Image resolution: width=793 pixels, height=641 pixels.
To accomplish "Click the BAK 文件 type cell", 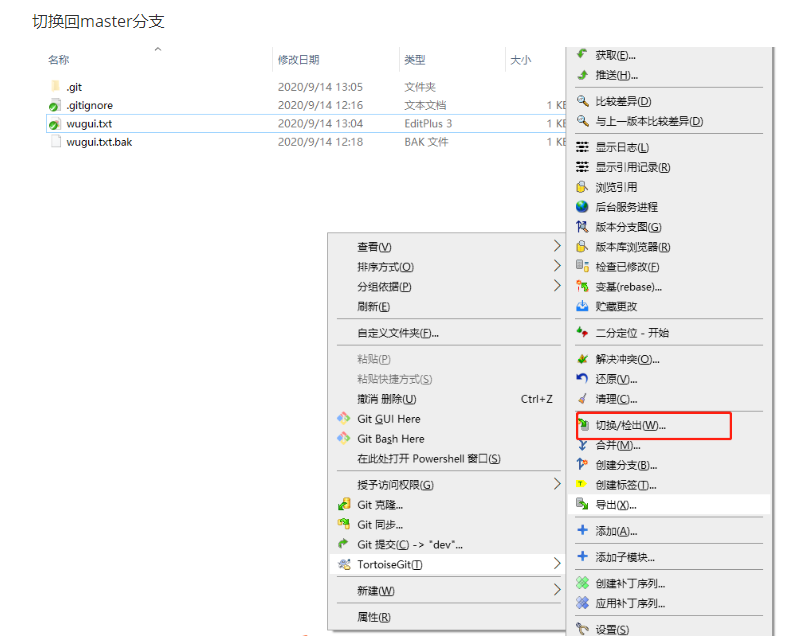I will (426, 142).
